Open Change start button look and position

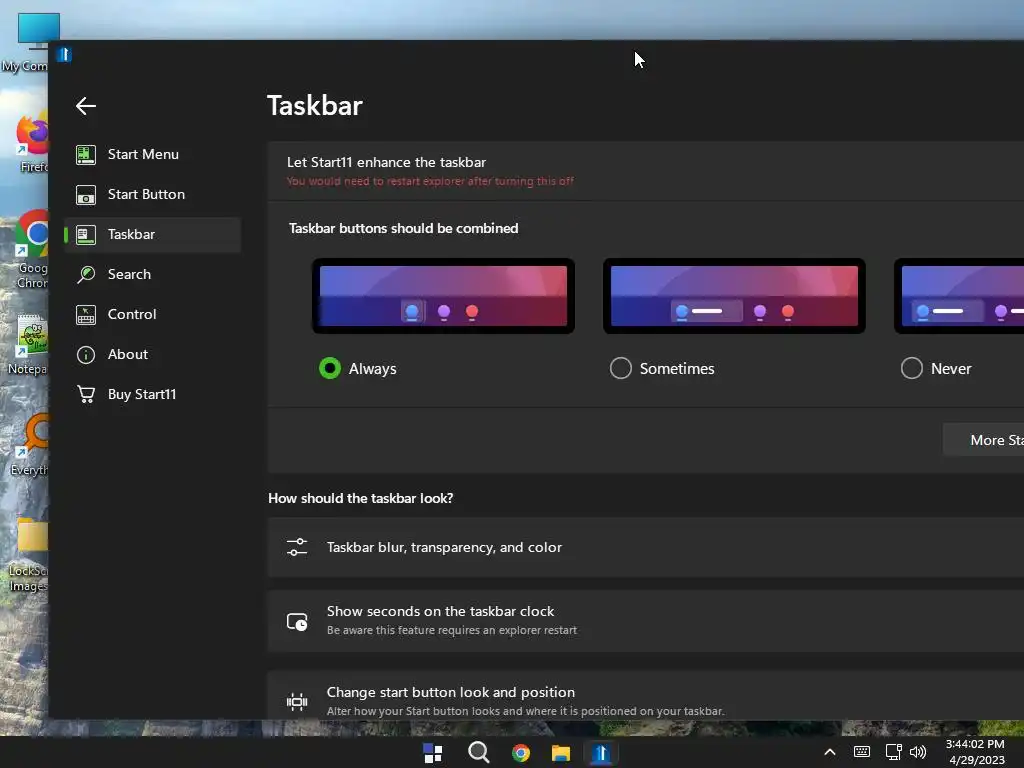[645, 695]
